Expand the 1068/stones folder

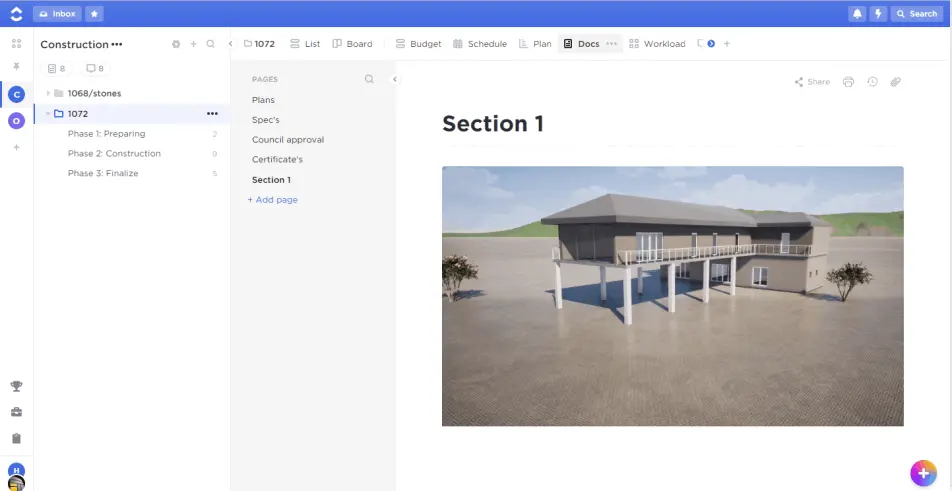48,93
